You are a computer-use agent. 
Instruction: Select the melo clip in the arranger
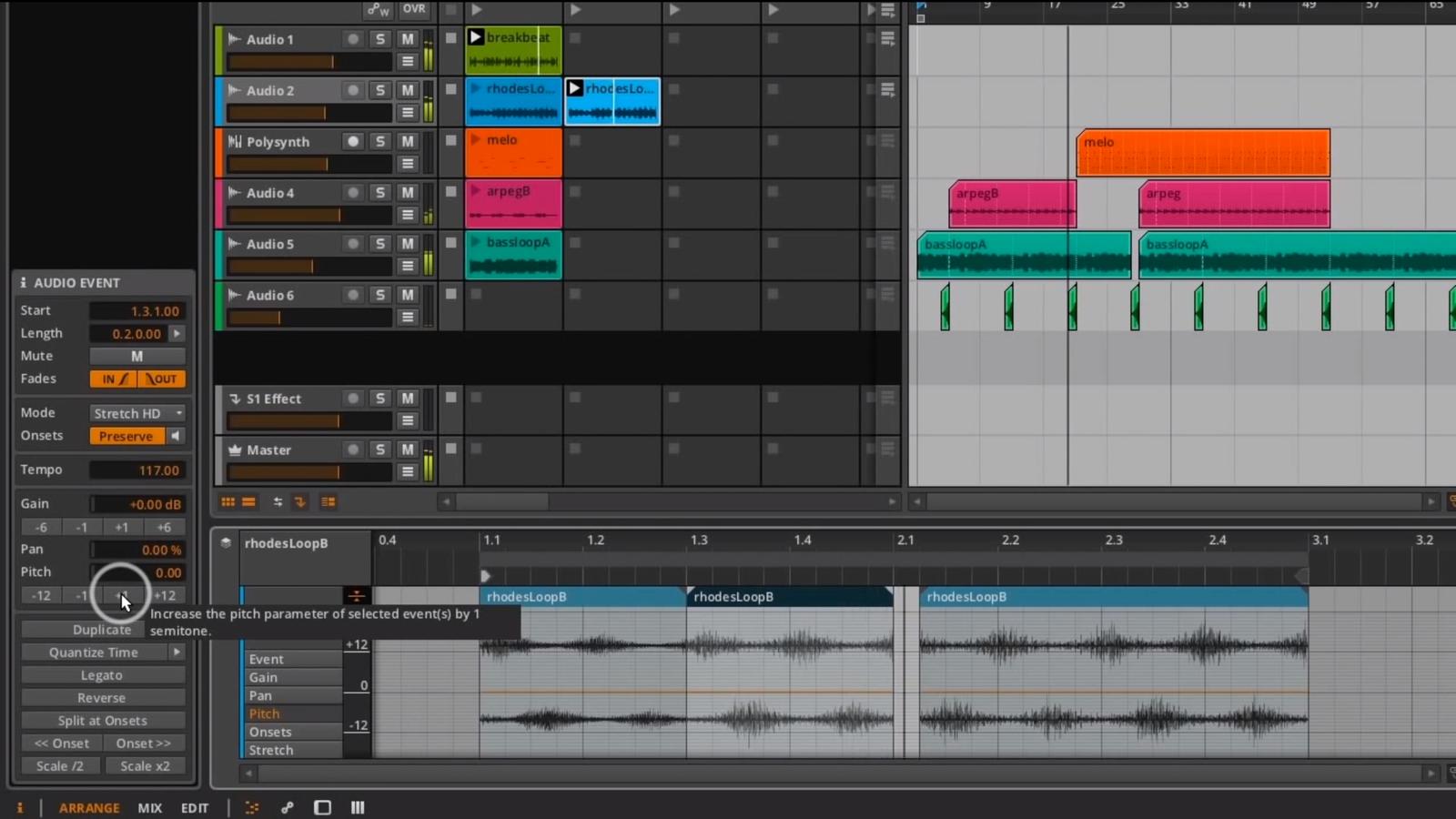click(x=1202, y=152)
